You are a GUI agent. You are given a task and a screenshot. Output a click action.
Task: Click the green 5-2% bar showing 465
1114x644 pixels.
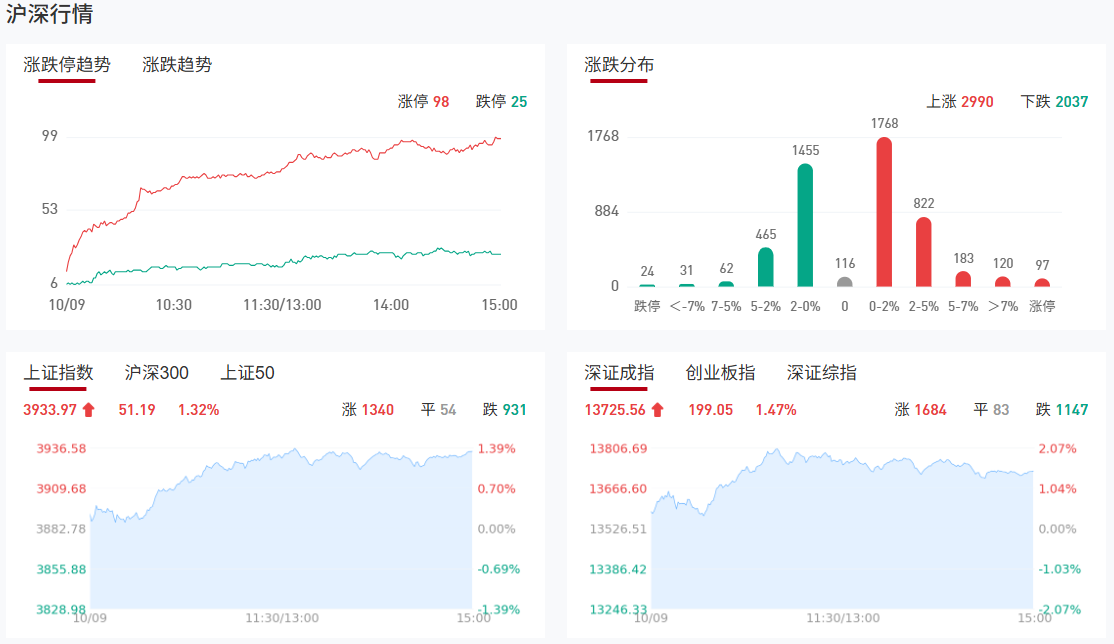point(766,267)
